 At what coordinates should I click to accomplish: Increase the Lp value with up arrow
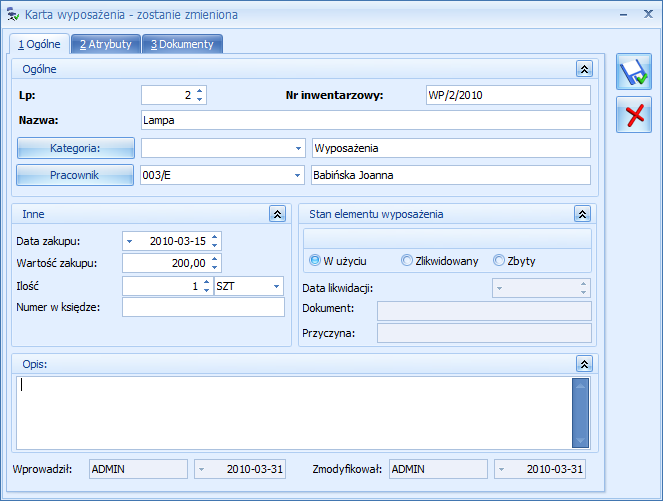click(200, 90)
